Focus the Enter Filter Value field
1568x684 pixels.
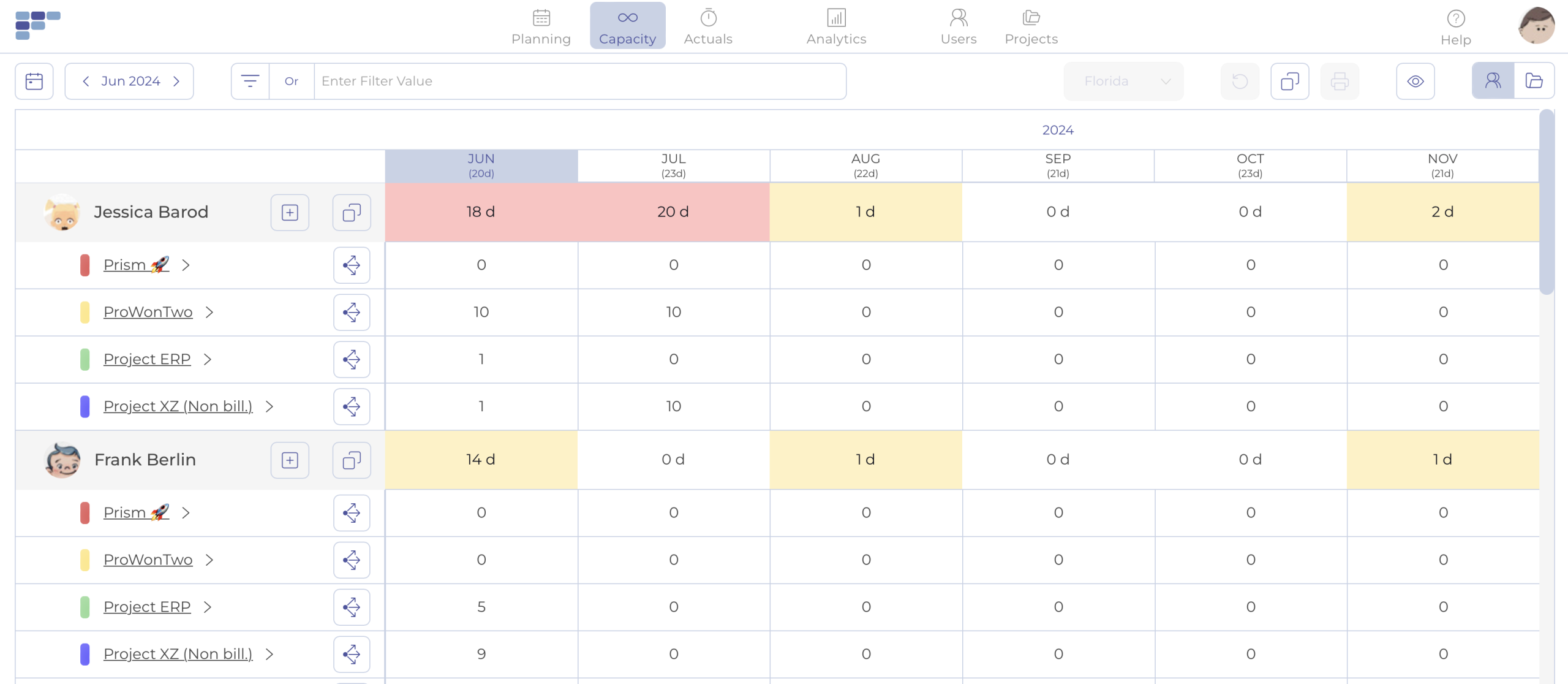(x=579, y=81)
